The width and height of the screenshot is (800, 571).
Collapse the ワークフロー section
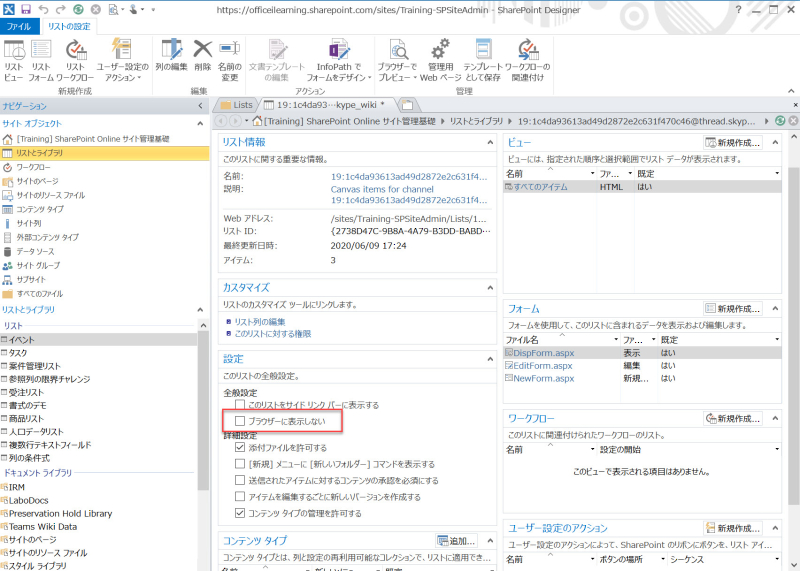[x=775, y=418]
